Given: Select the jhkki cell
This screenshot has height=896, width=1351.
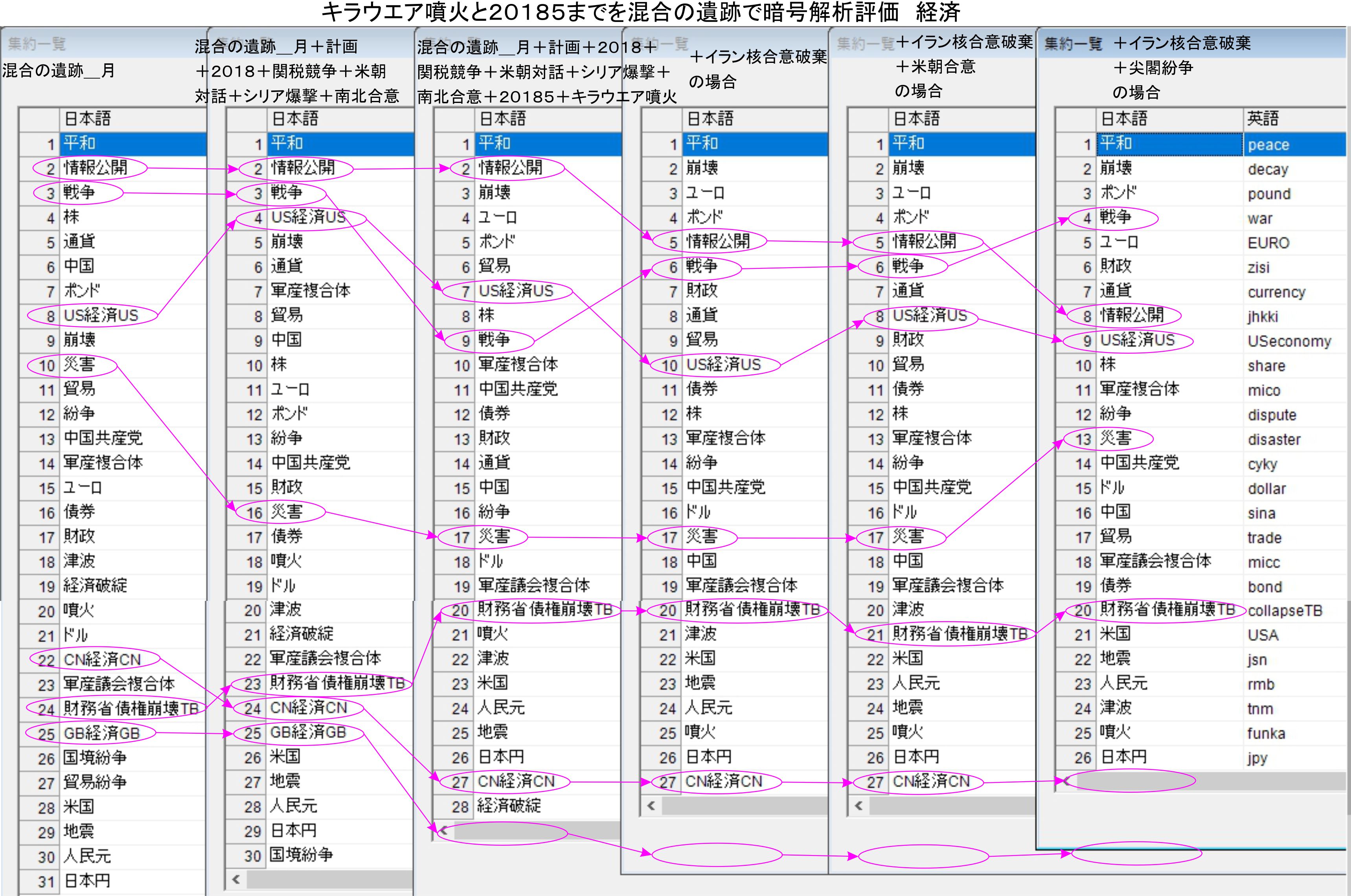Looking at the screenshot, I should click(x=1263, y=317).
